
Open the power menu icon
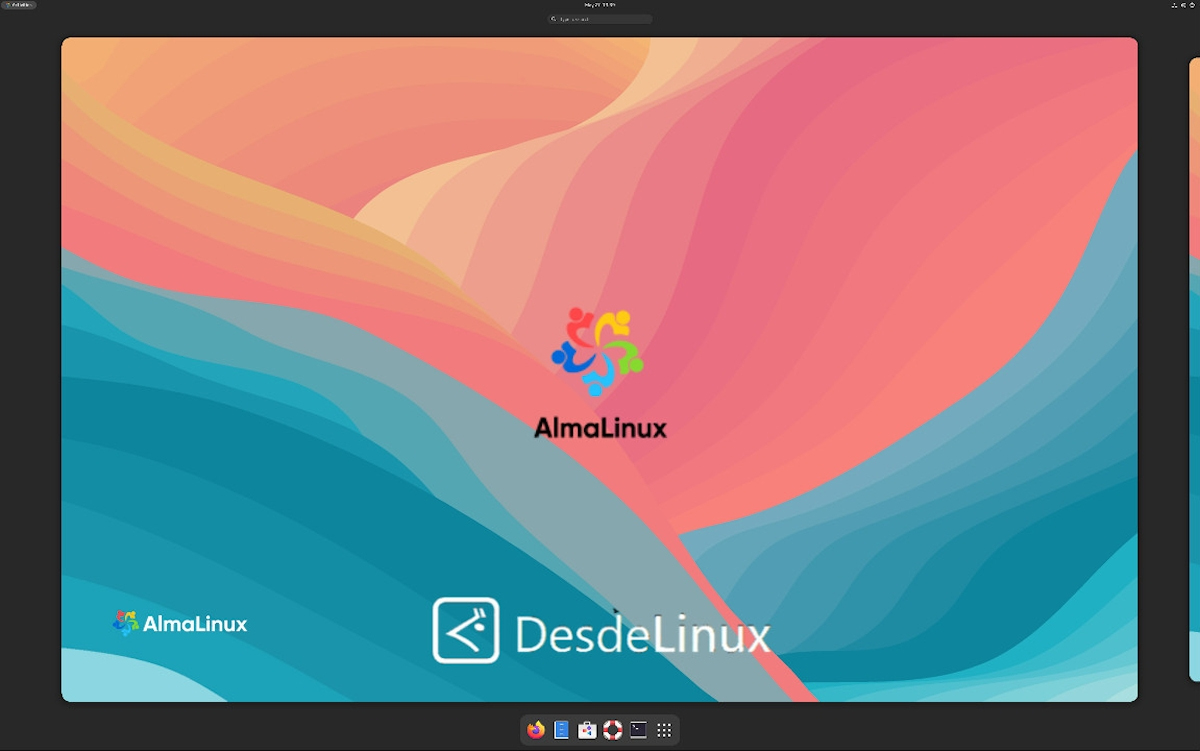tap(1194, 5)
